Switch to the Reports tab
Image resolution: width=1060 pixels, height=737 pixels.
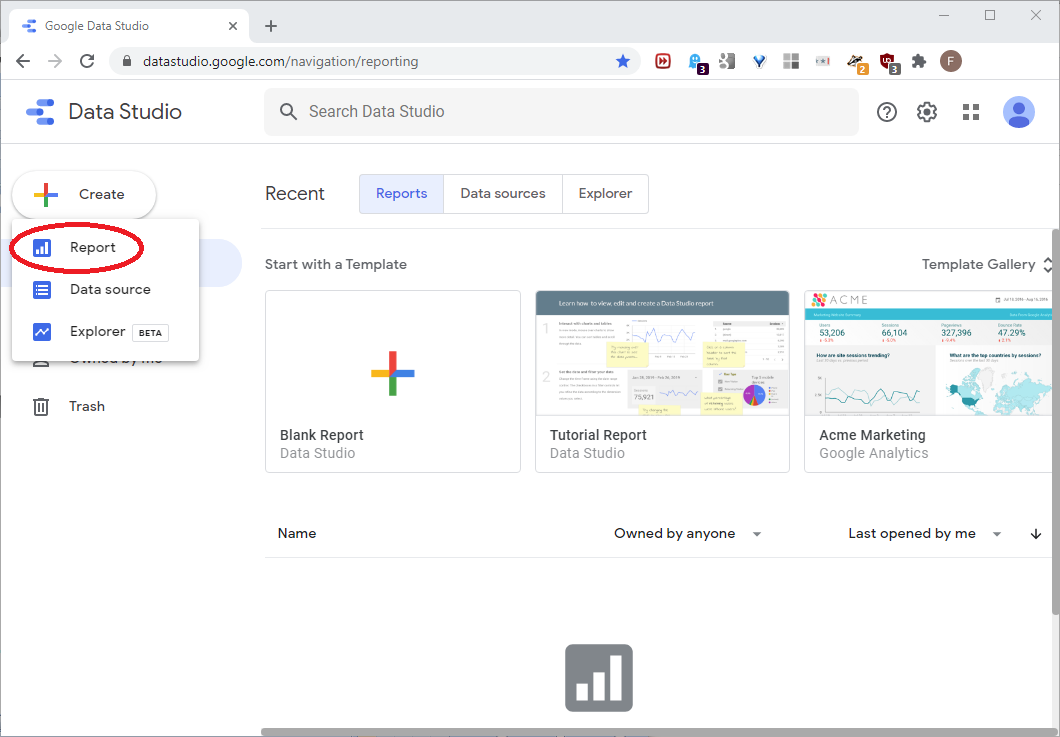tap(402, 194)
